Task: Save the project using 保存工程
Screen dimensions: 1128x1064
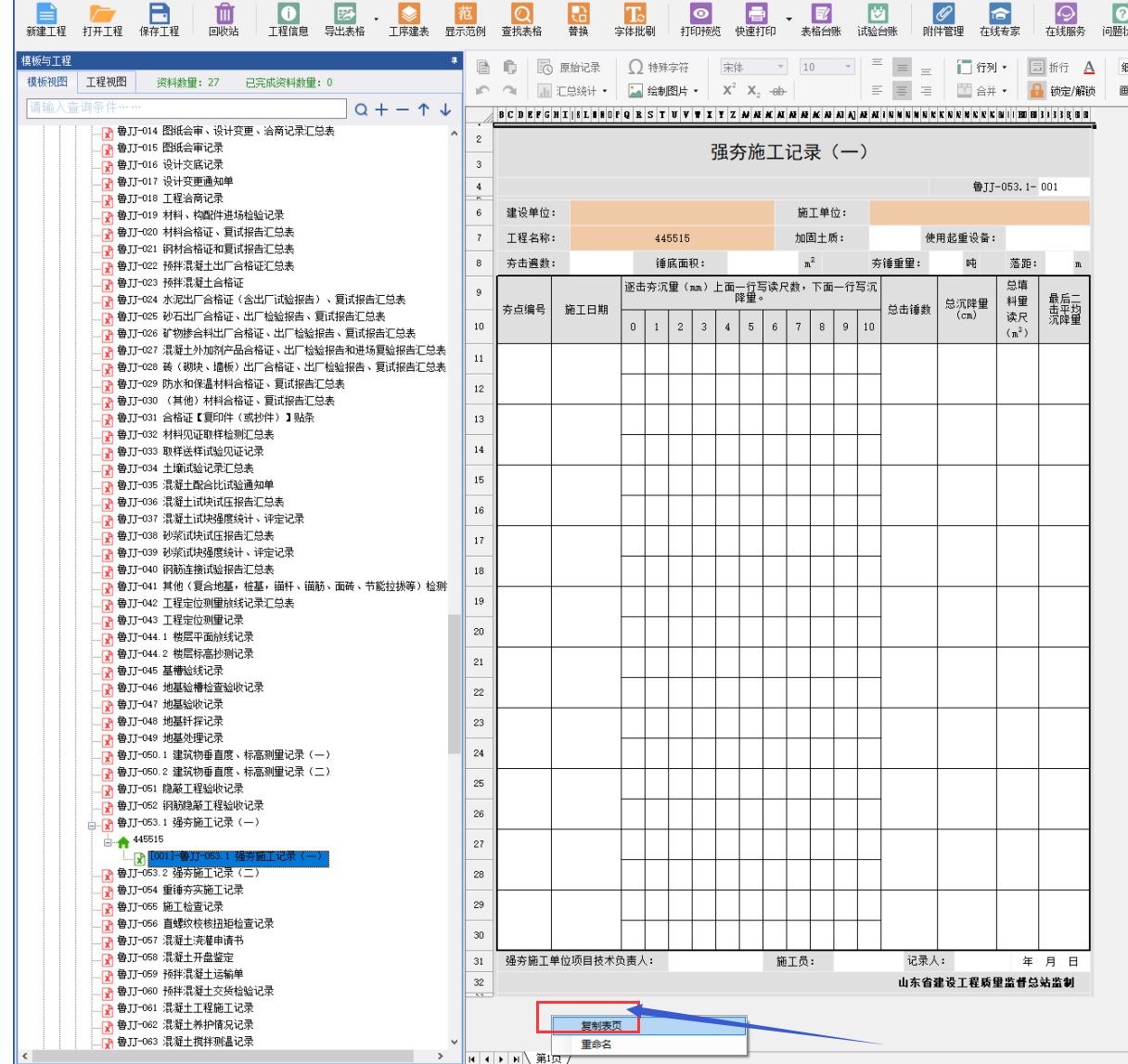Action: tap(160, 19)
